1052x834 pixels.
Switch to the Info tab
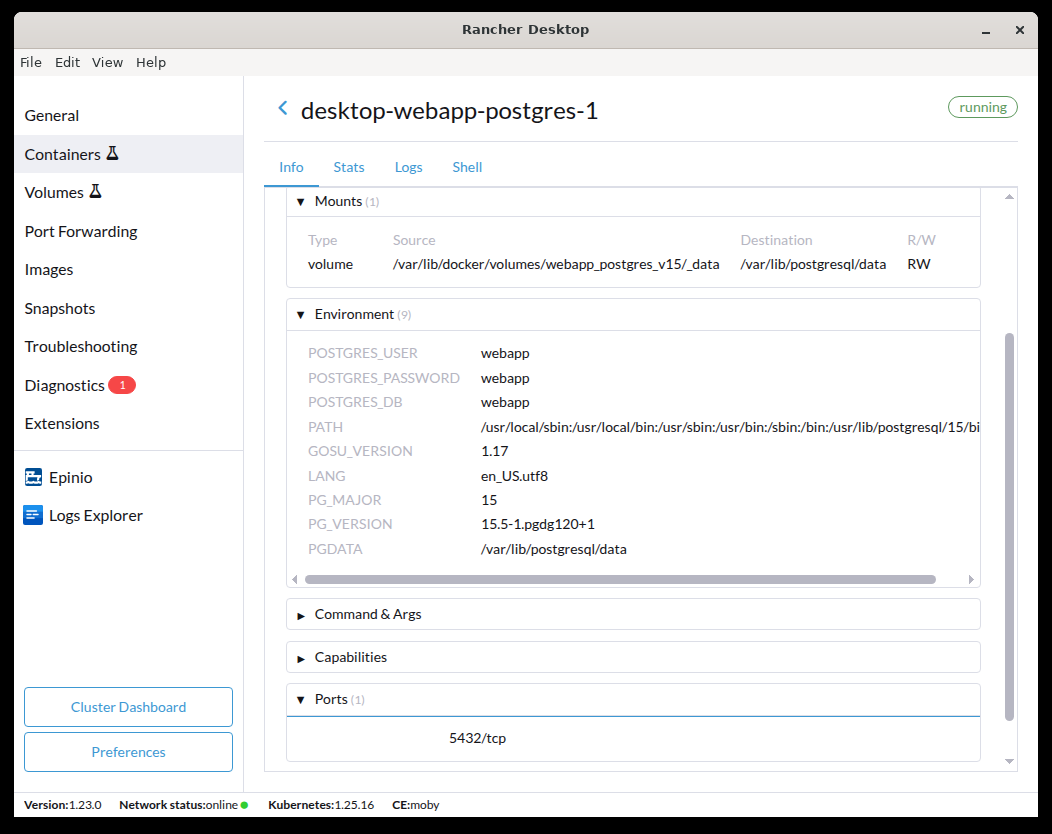coord(291,167)
